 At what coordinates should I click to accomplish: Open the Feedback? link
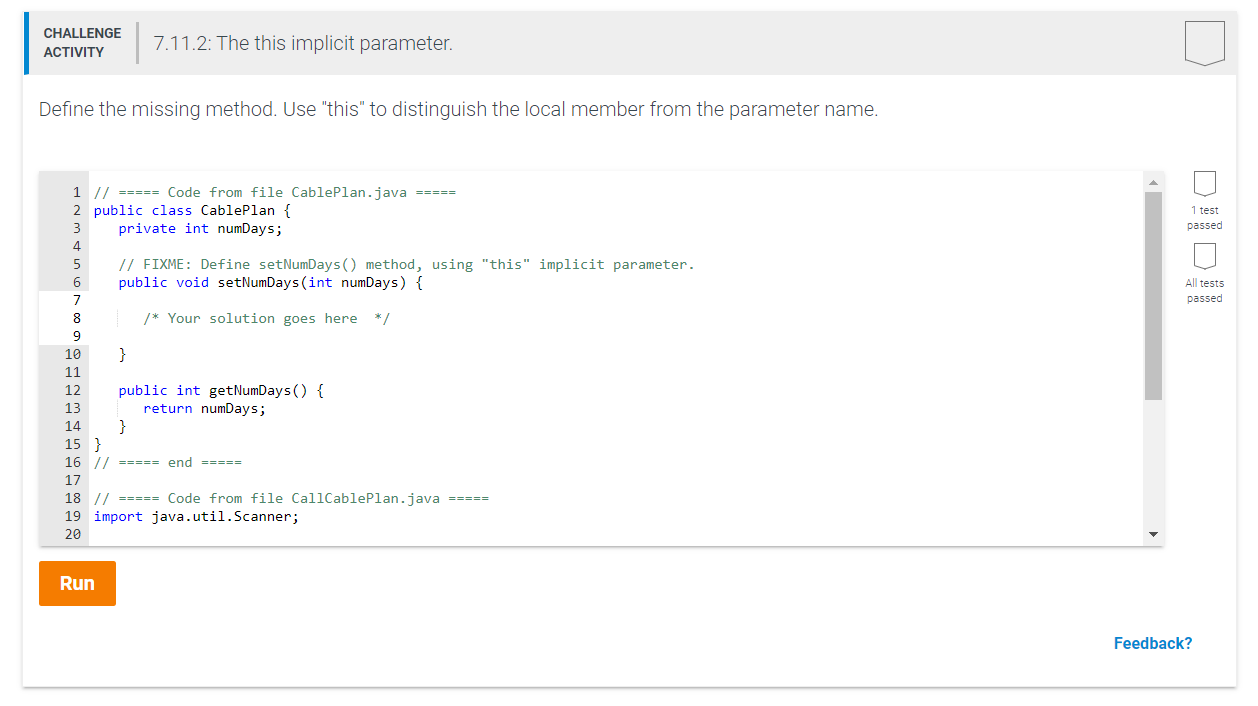pyautogui.click(x=1153, y=643)
